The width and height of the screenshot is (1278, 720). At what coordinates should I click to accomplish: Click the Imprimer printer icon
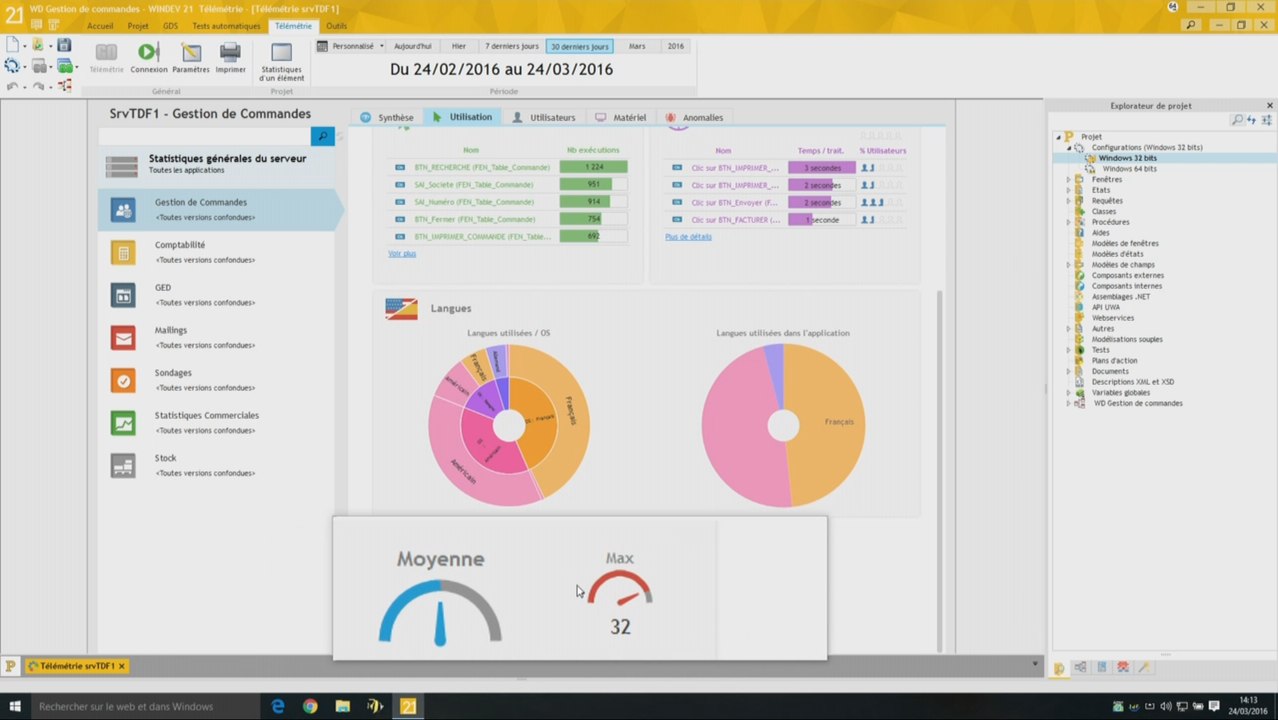pyautogui.click(x=230, y=52)
